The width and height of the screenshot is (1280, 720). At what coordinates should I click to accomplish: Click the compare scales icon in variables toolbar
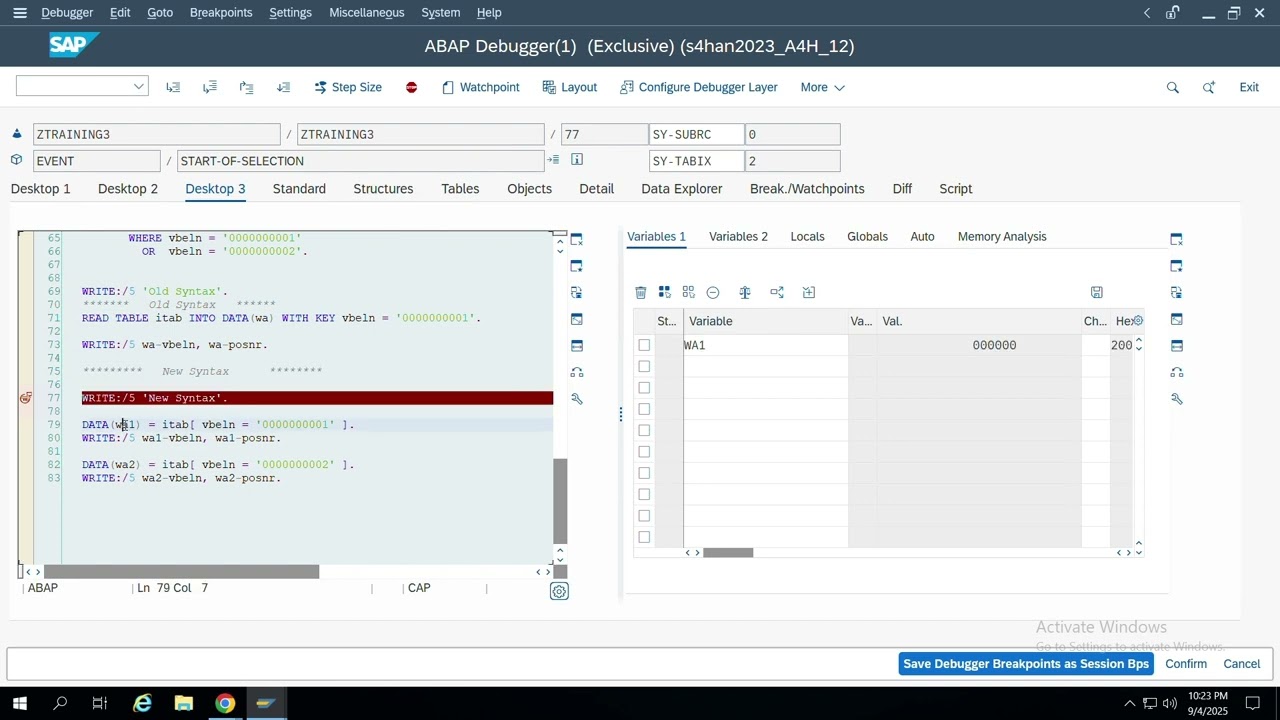pyautogui.click(x=745, y=292)
